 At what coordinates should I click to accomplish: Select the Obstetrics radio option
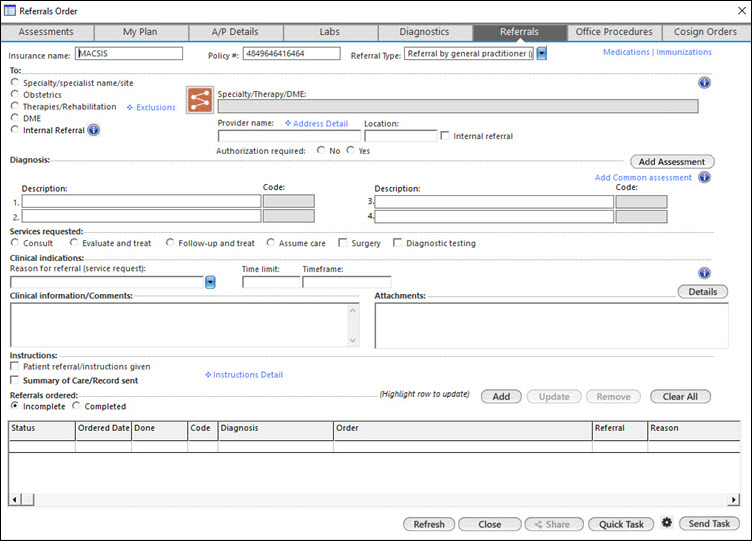pos(15,94)
